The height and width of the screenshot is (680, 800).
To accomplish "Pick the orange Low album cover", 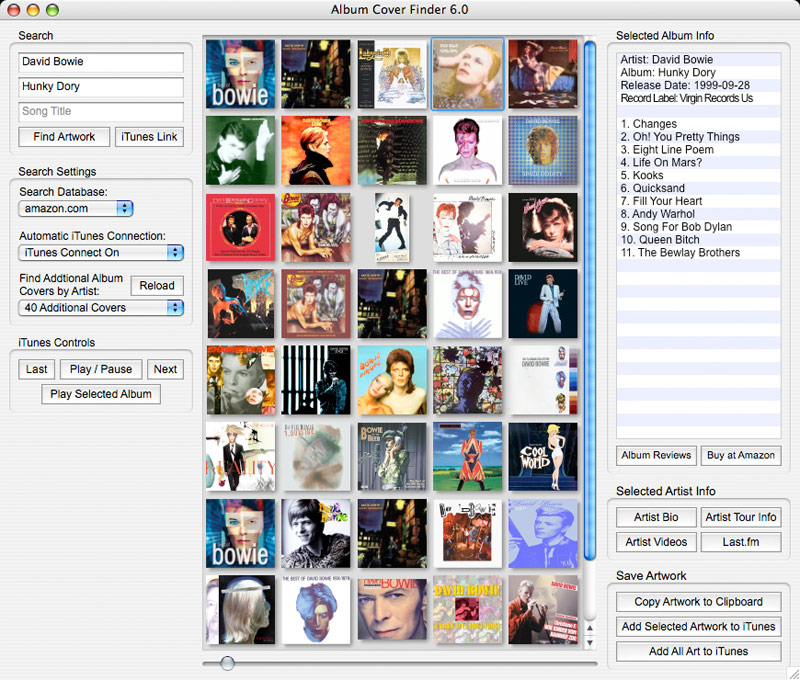I will (316, 150).
